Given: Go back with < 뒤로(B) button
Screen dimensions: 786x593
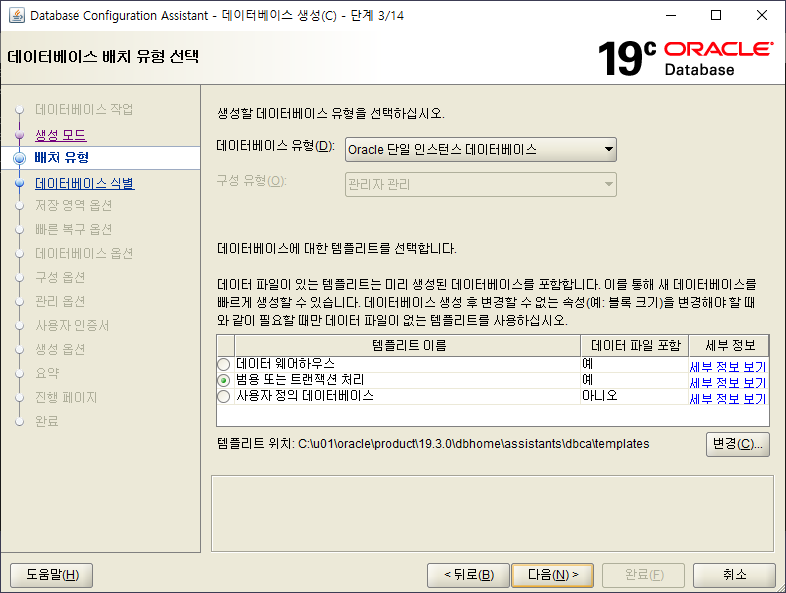Looking at the screenshot, I should tap(469, 574).
